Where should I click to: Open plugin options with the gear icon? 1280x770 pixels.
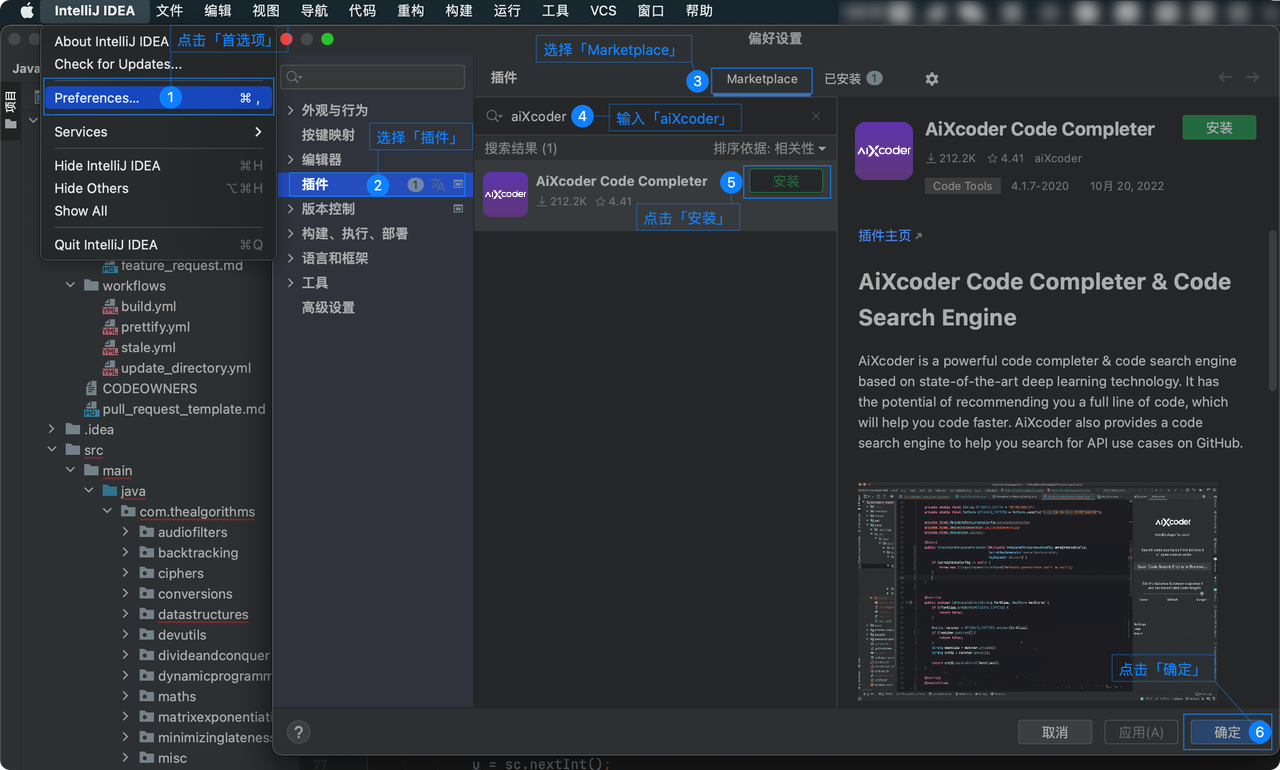tap(930, 79)
